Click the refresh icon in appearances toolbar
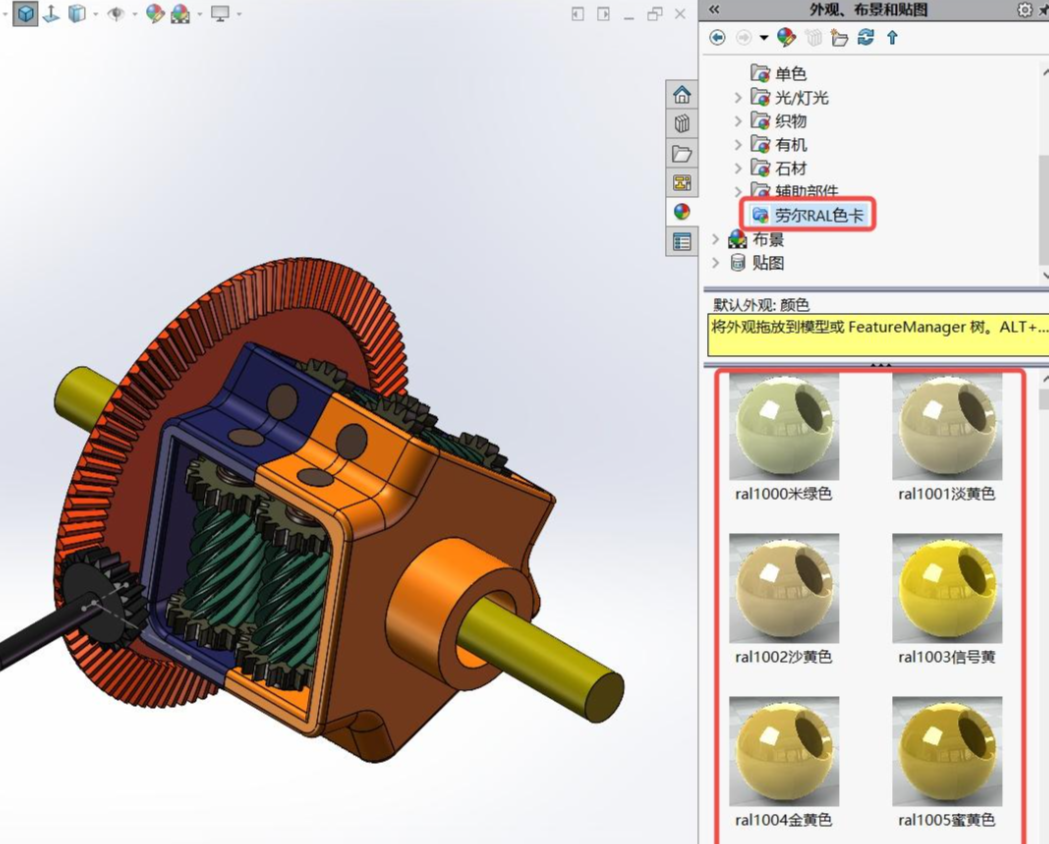1049x844 pixels. pos(866,37)
